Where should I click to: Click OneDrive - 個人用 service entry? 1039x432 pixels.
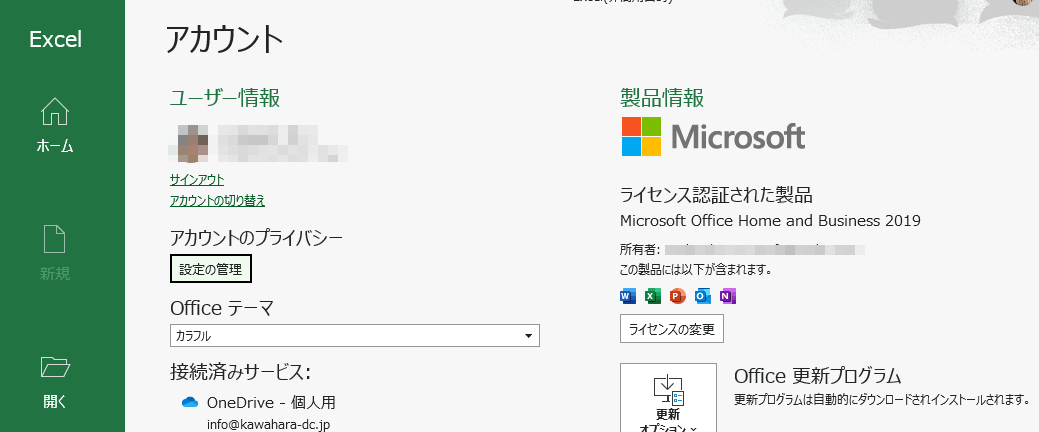(x=272, y=402)
